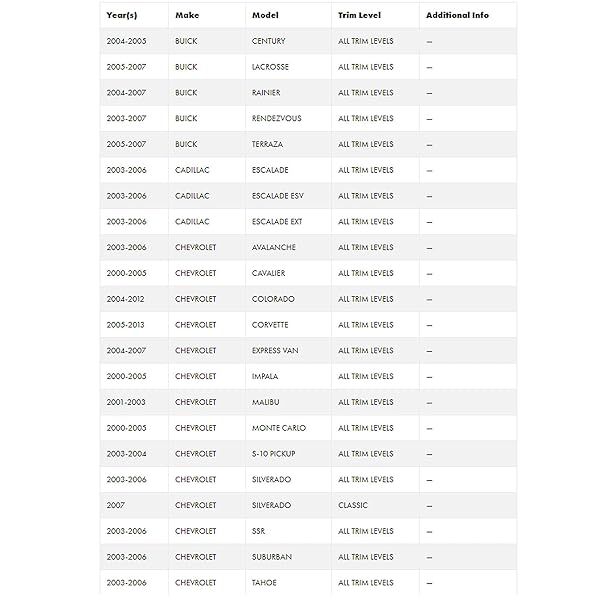Click the RENDEZVOUS model entry
The width and height of the screenshot is (600, 600).
pyautogui.click(x=277, y=119)
